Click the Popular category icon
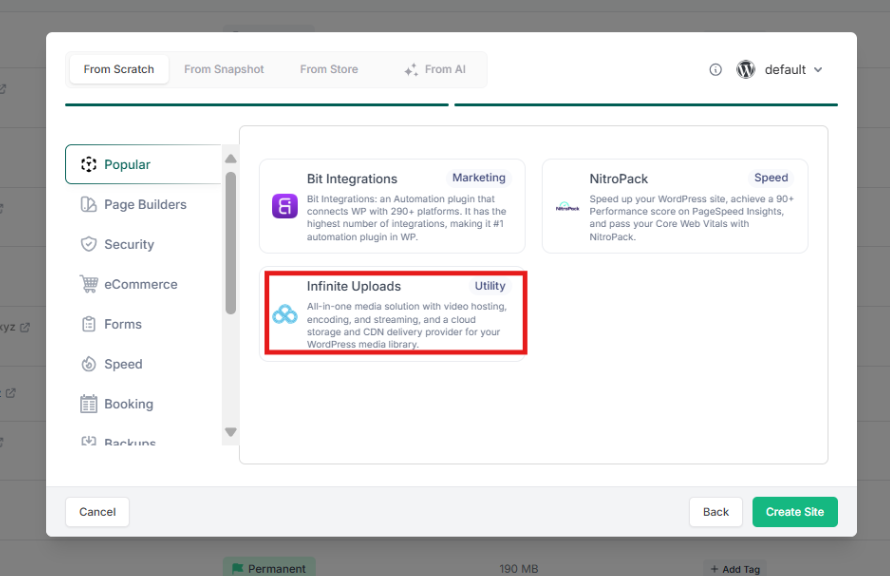 89,165
